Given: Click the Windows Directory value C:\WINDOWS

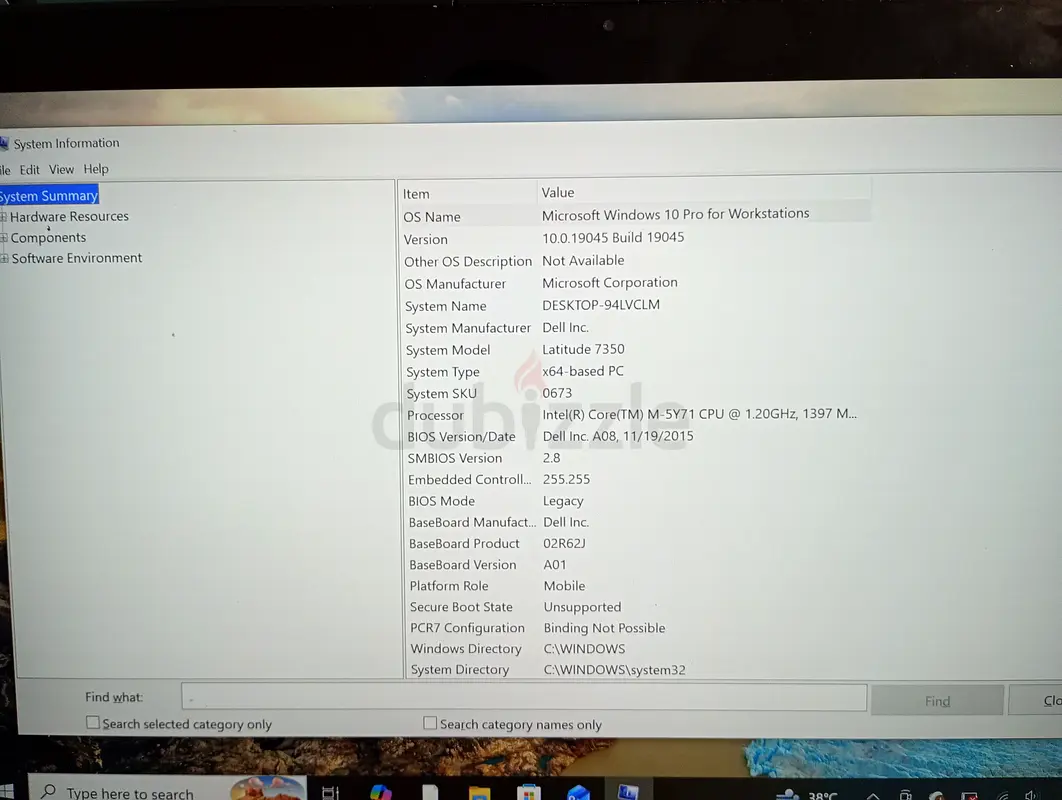Looking at the screenshot, I should (x=584, y=649).
